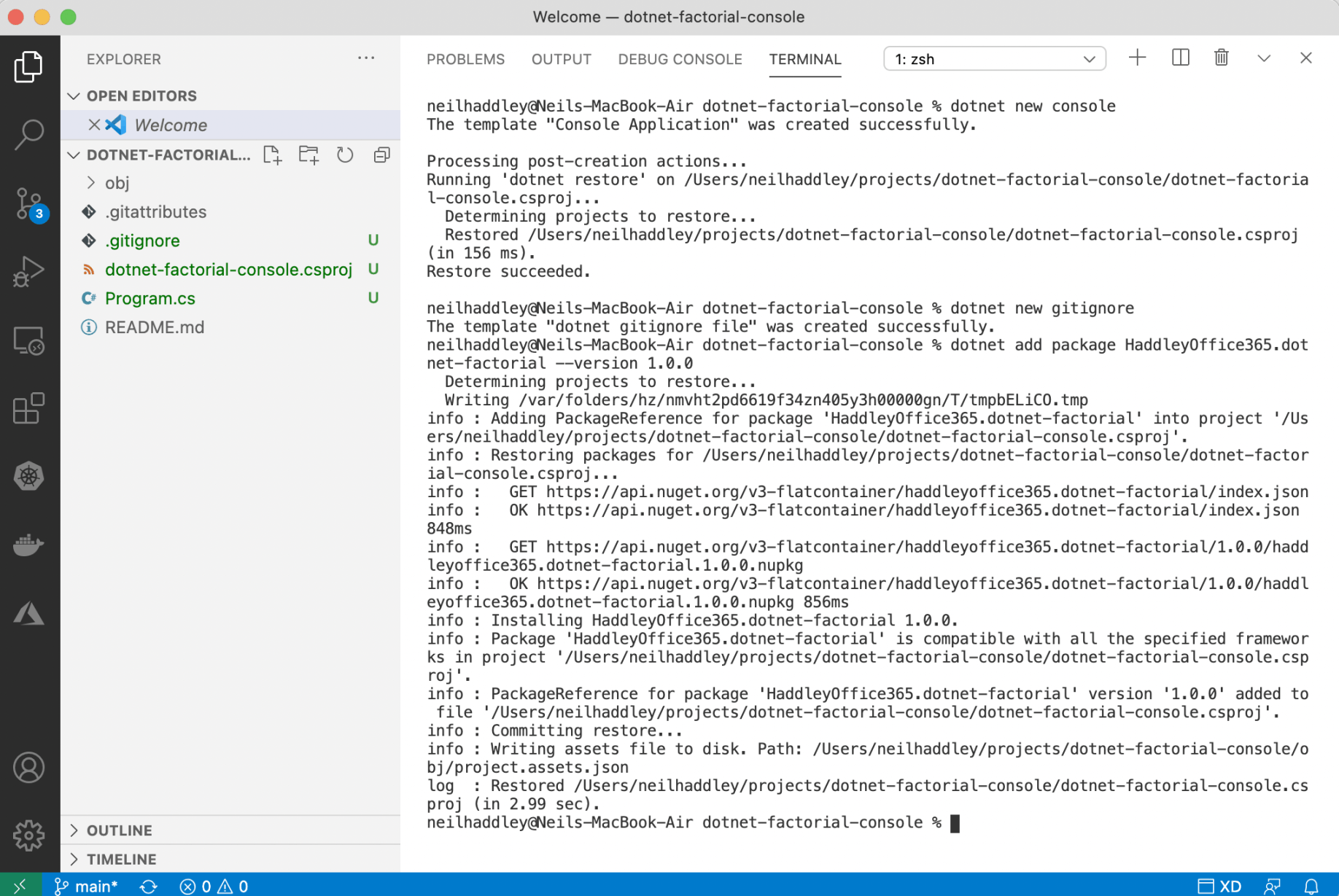Click the terminal prompt input line

coord(693,823)
